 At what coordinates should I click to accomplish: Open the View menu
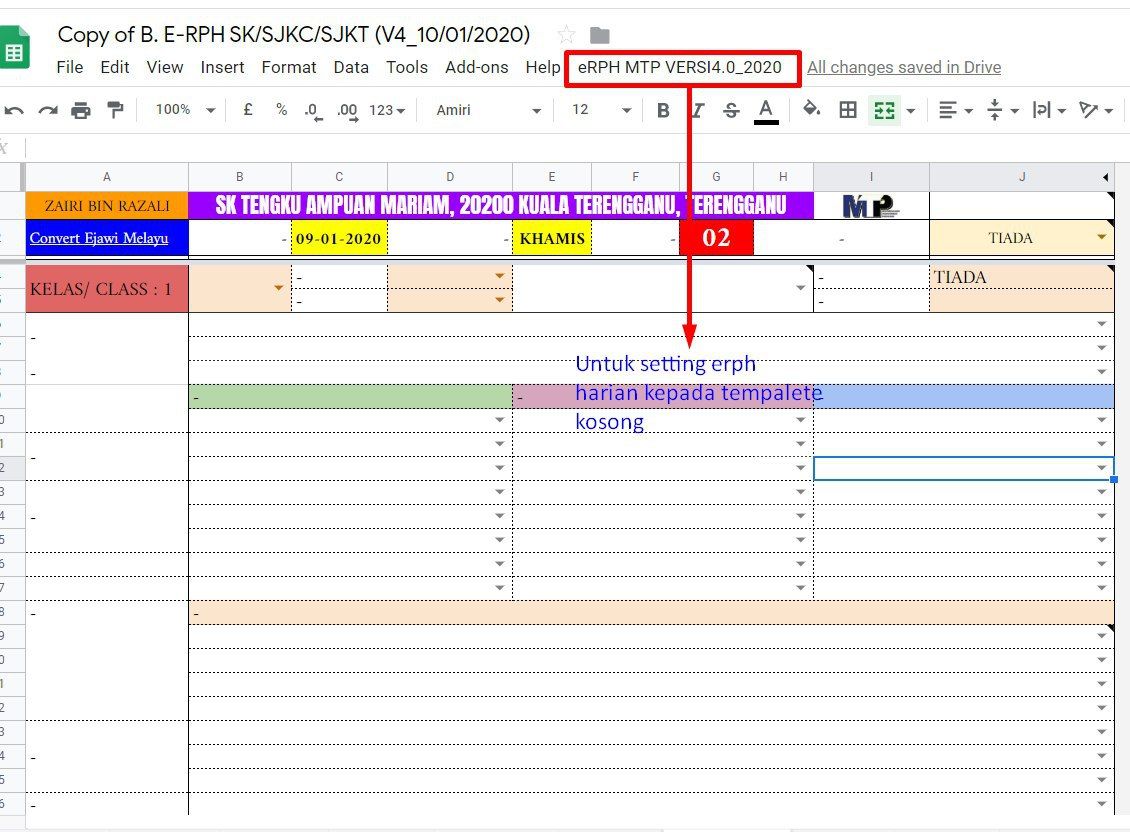(165, 67)
